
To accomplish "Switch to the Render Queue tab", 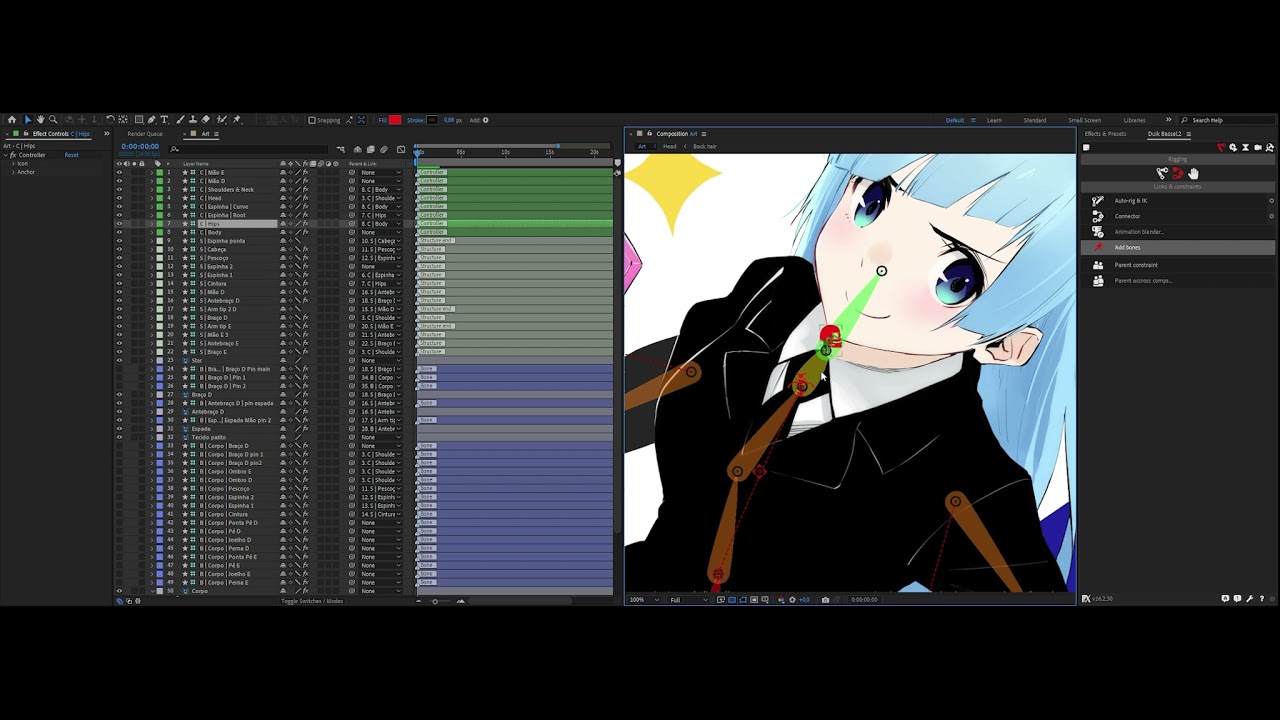I will [145, 134].
